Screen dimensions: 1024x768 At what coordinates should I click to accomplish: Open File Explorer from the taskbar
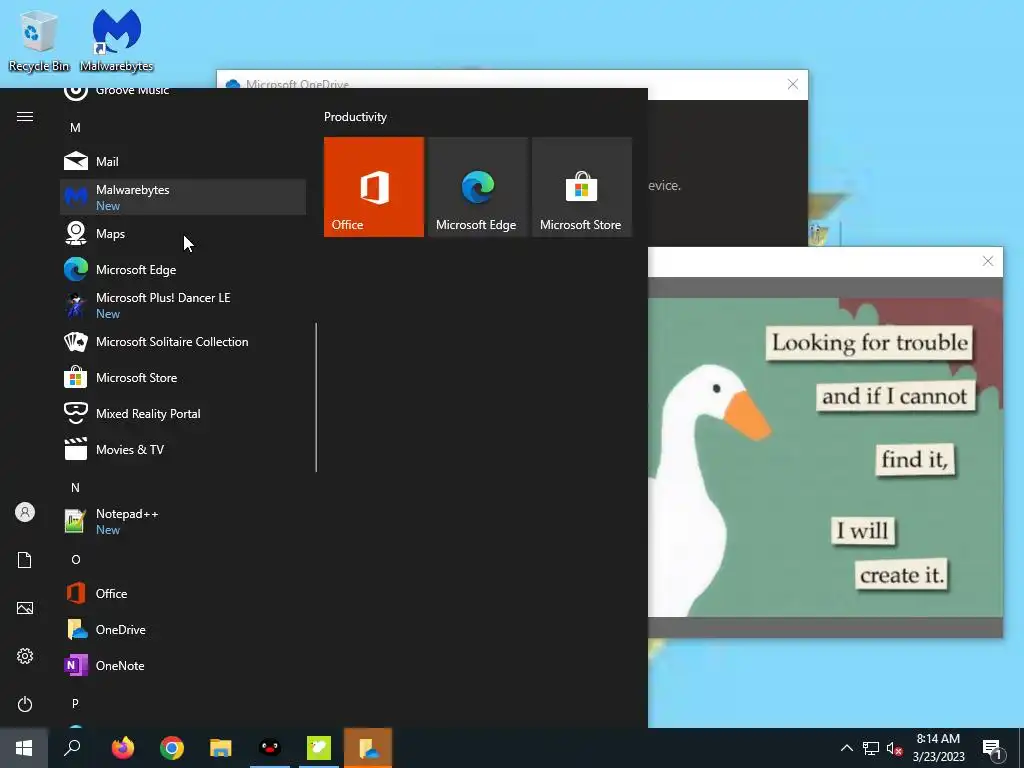[221, 748]
